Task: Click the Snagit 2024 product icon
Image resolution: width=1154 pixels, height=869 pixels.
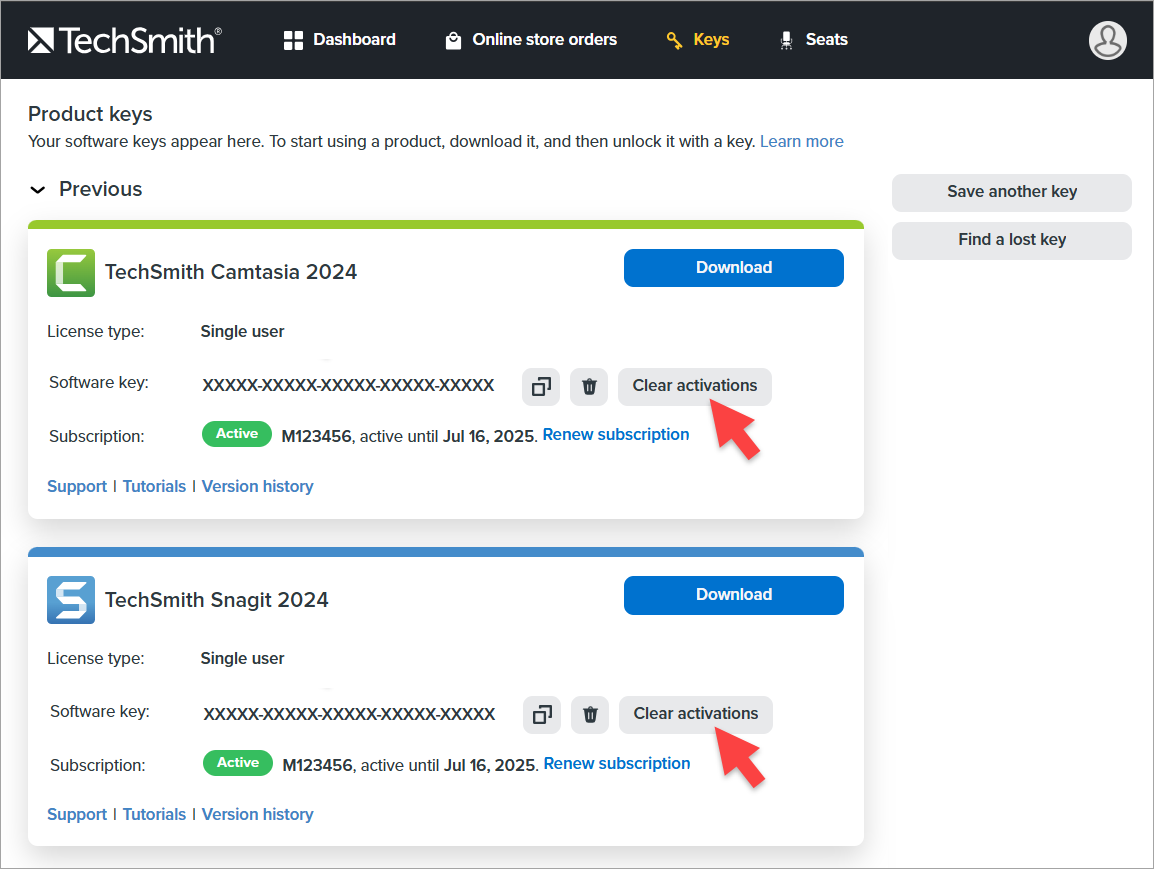Action: coord(71,600)
